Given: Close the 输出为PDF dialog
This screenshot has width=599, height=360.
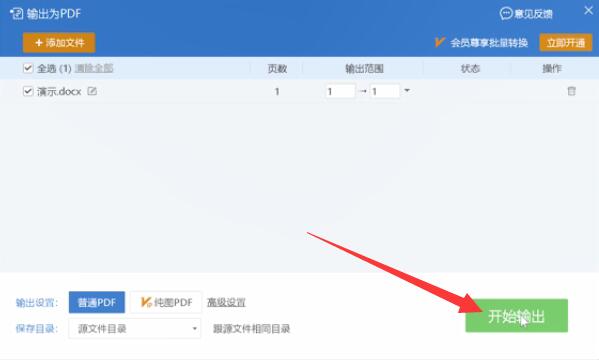Looking at the screenshot, I should pos(588,11).
